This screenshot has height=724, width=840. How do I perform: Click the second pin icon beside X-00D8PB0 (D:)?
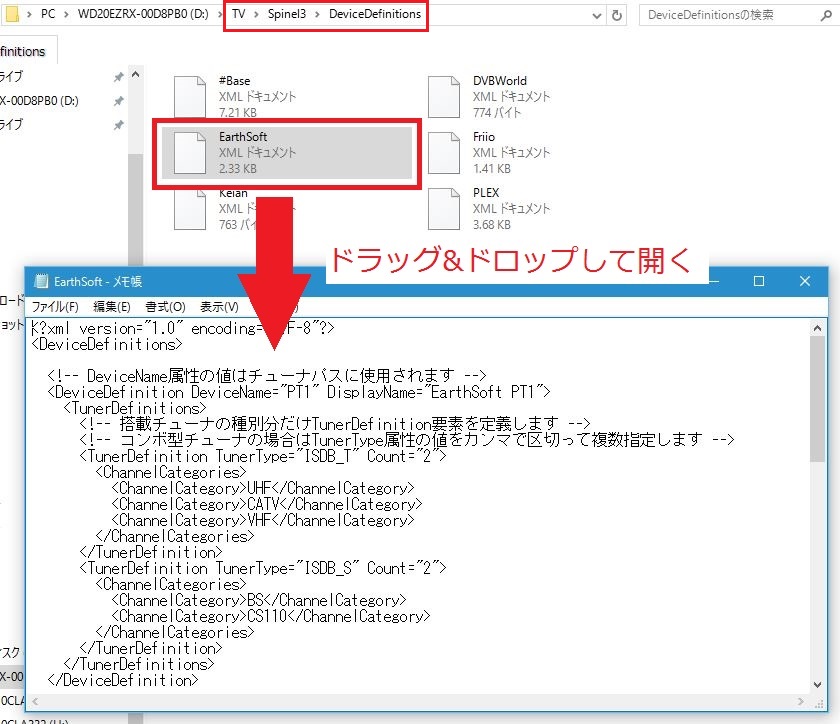pos(118,101)
